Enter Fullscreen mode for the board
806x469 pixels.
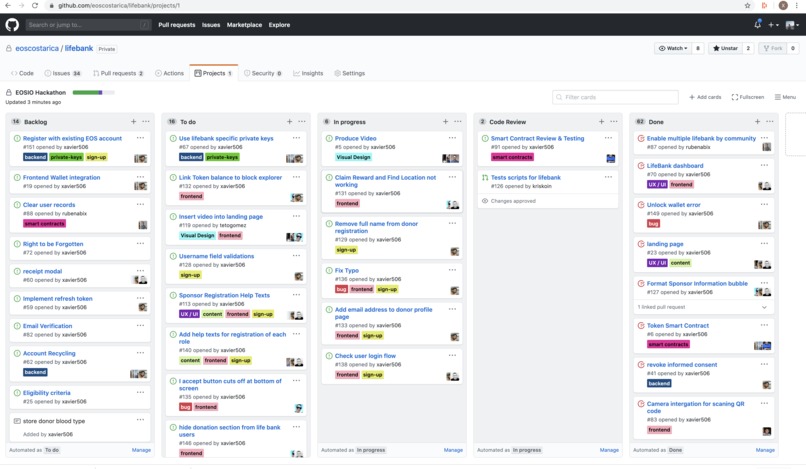click(x=747, y=97)
